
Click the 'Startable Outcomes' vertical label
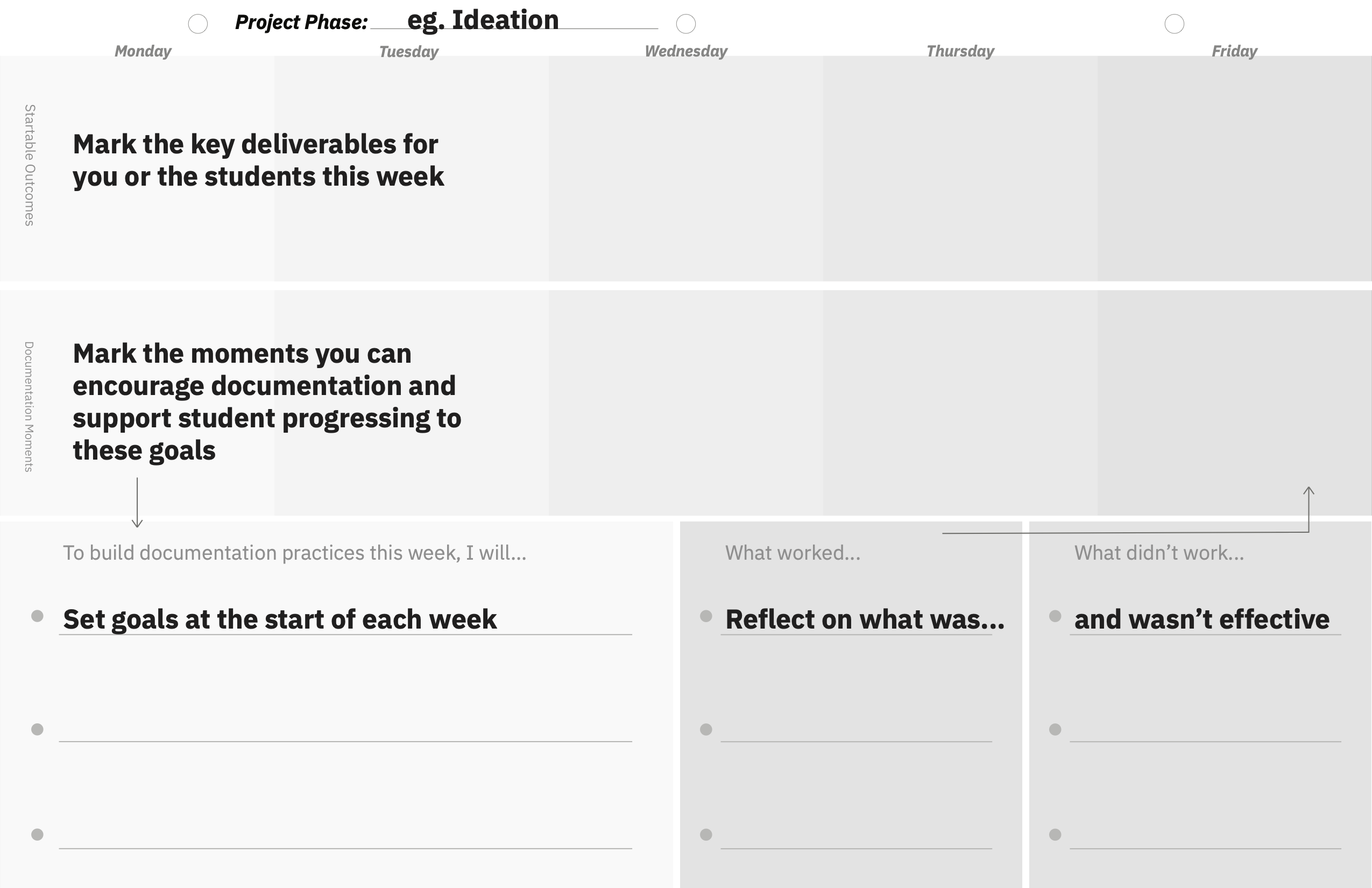pyautogui.click(x=30, y=165)
